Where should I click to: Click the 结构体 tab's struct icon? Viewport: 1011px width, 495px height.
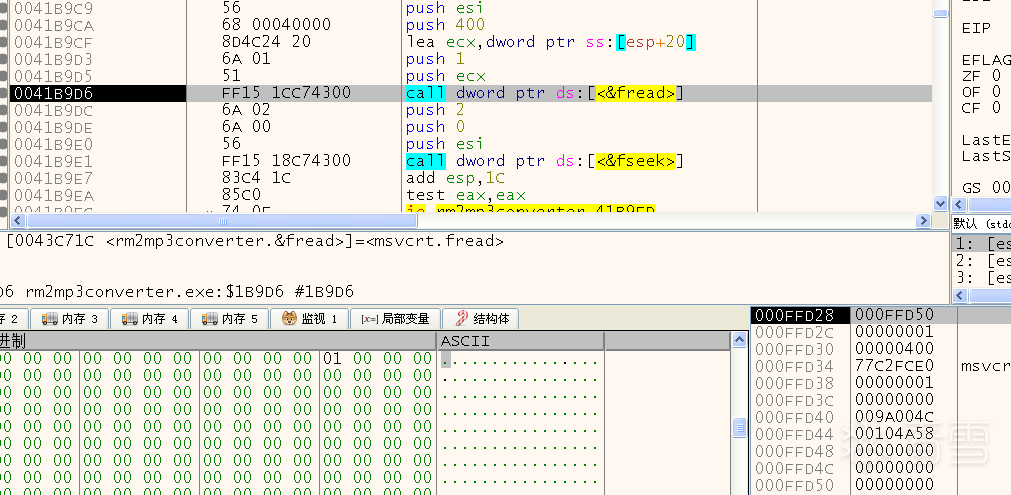[462, 318]
